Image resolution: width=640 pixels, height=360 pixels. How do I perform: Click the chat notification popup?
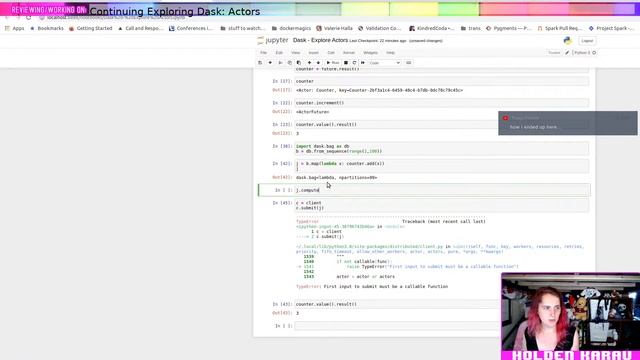(x=567, y=123)
